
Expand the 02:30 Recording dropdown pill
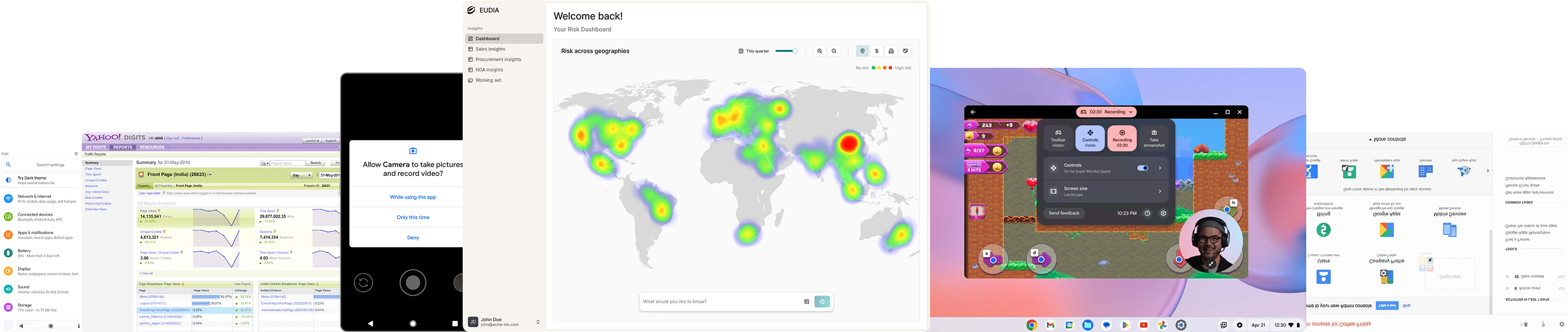click(x=1106, y=112)
